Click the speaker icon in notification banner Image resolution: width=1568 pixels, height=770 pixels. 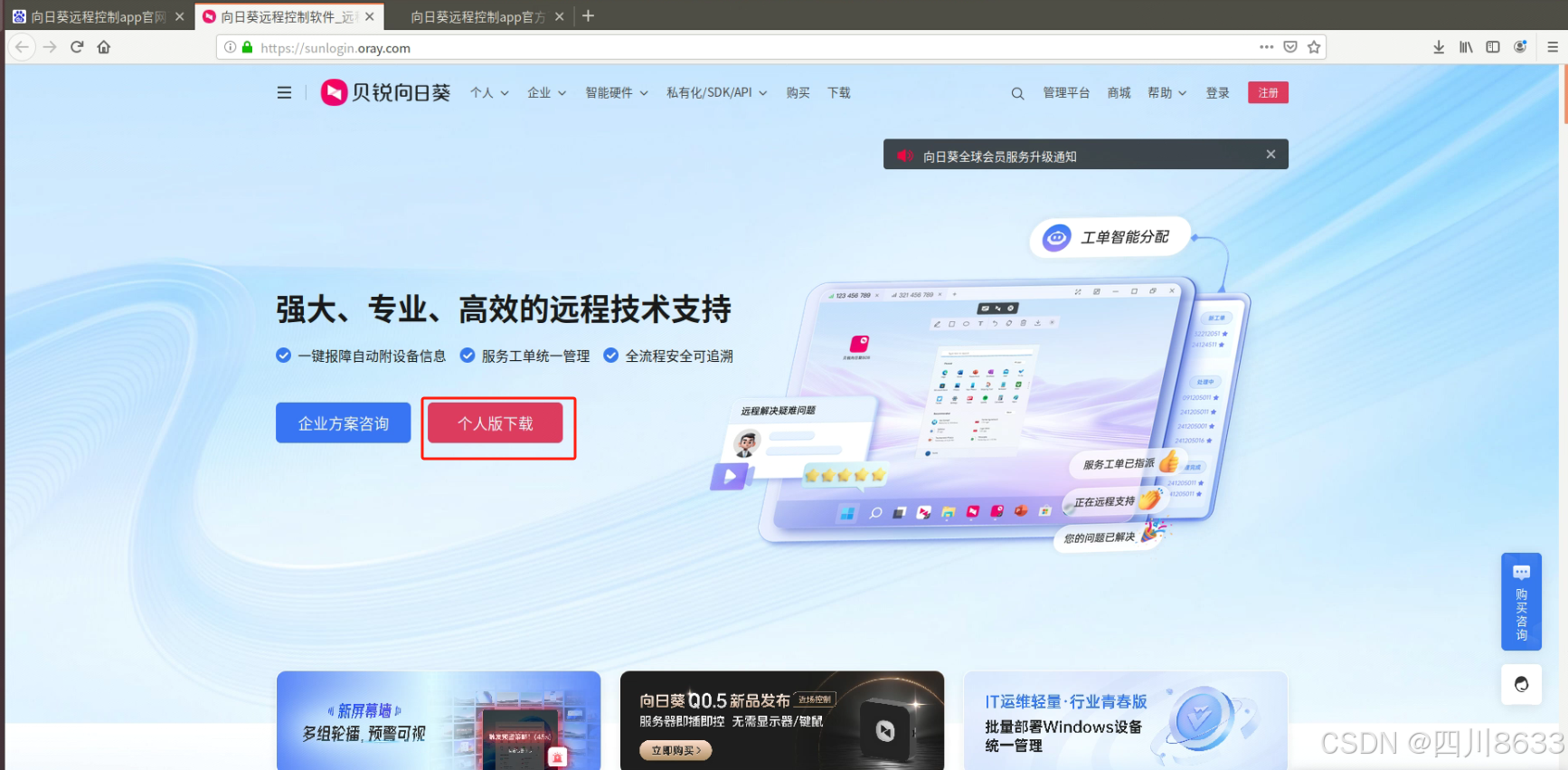coord(904,156)
